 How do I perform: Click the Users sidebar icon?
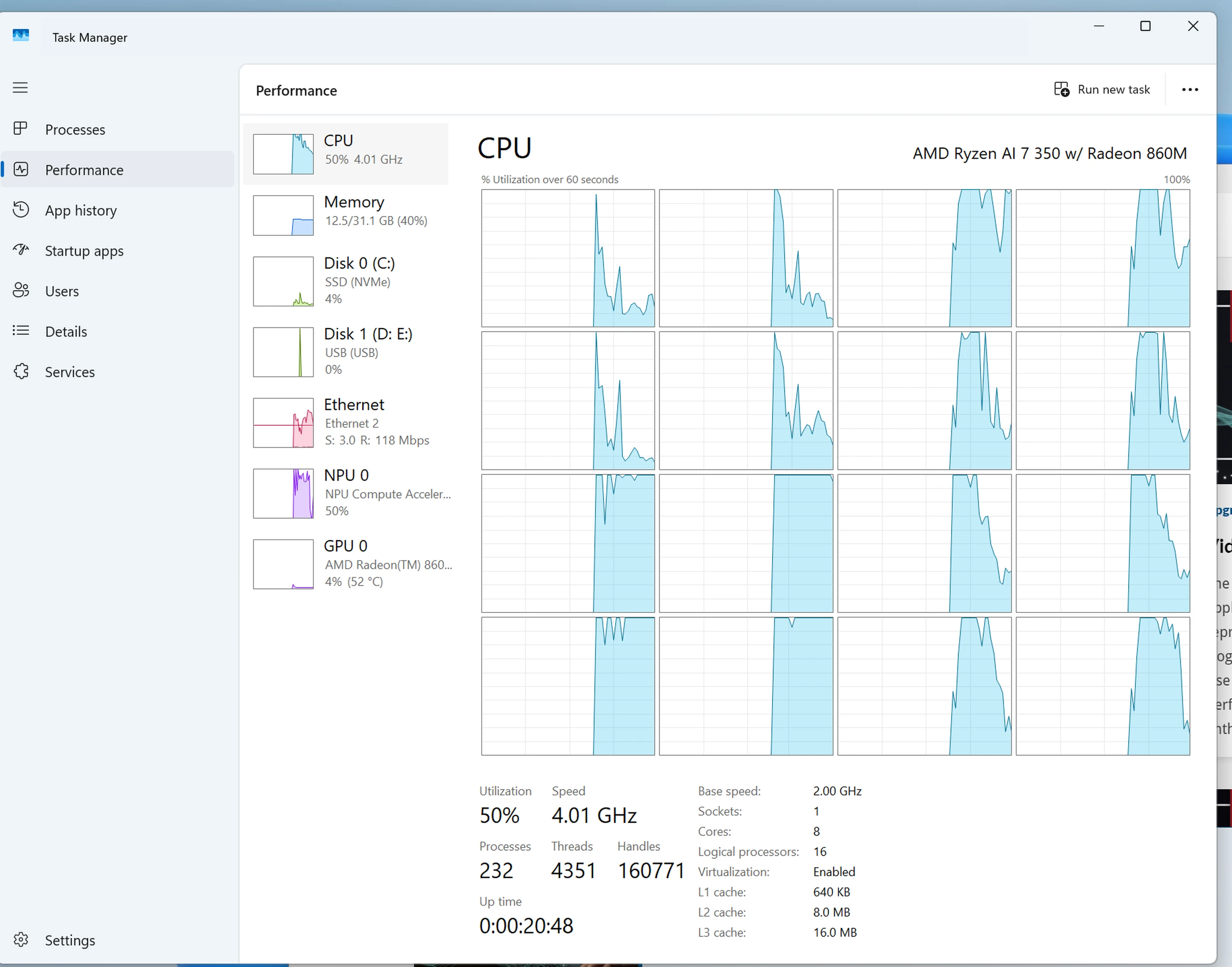point(21,290)
